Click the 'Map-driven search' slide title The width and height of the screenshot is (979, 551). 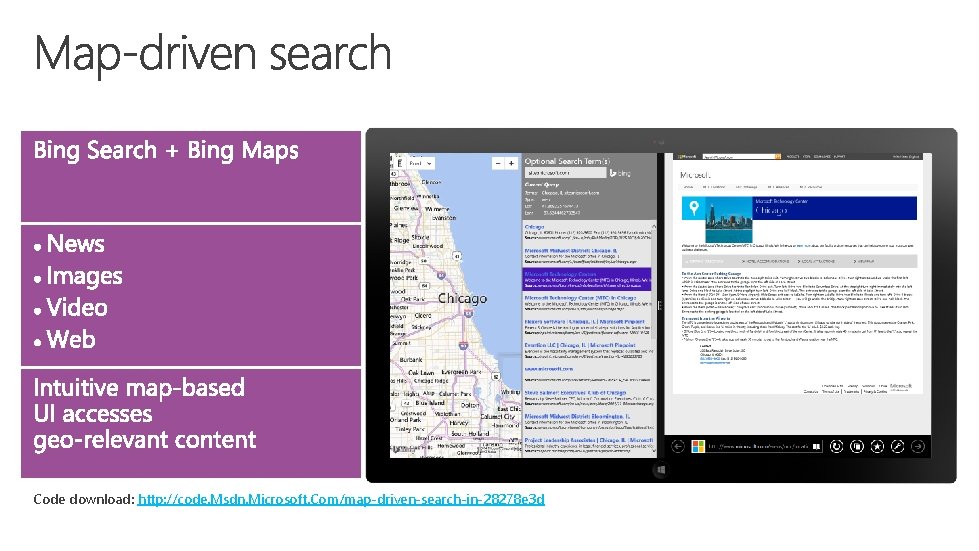pos(213,54)
